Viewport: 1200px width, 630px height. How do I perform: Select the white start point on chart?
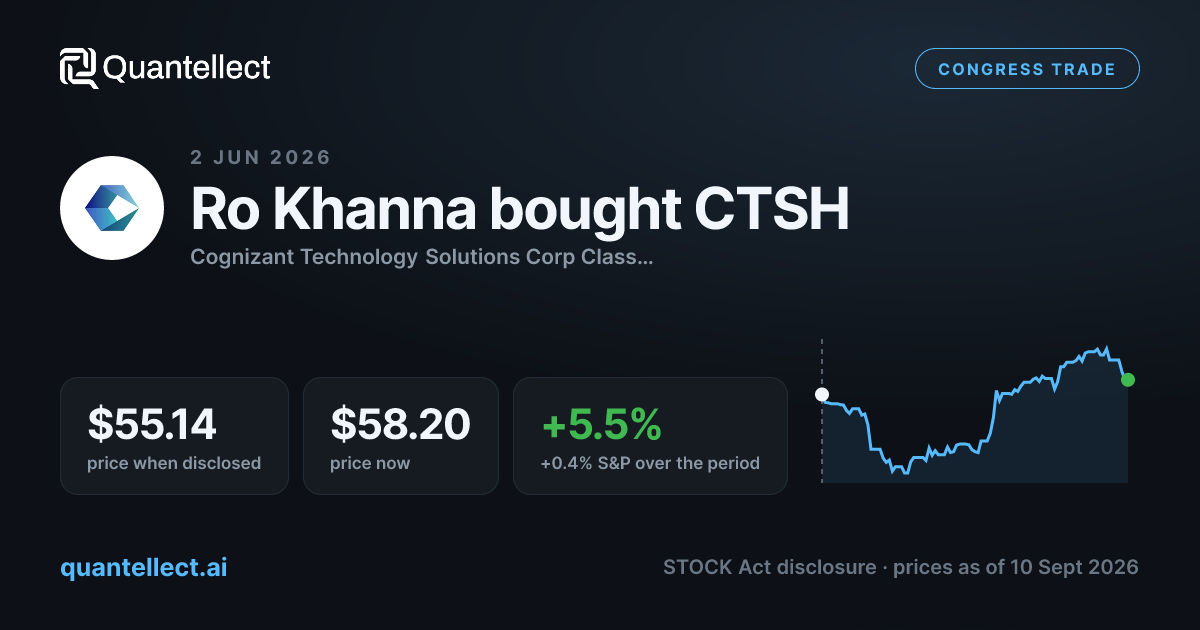coord(822,394)
